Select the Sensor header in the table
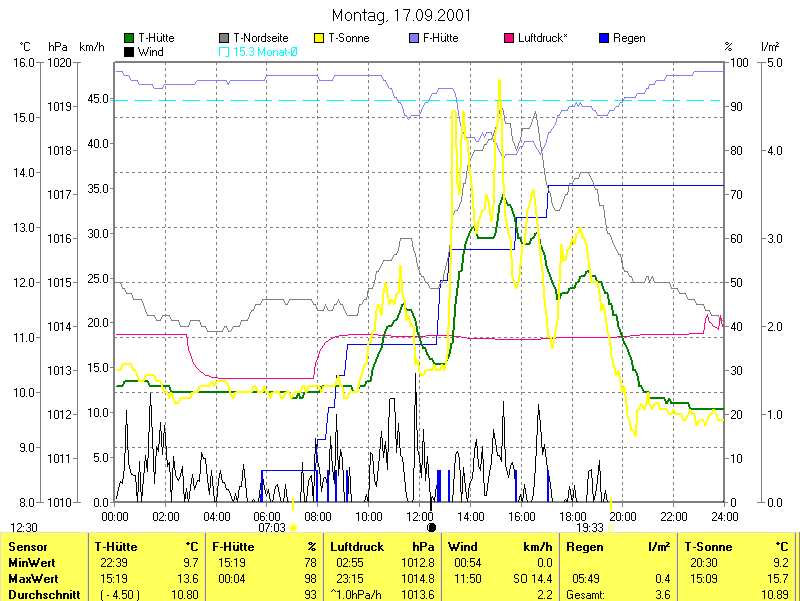Viewport: 800px width, 601px height. click(28, 547)
